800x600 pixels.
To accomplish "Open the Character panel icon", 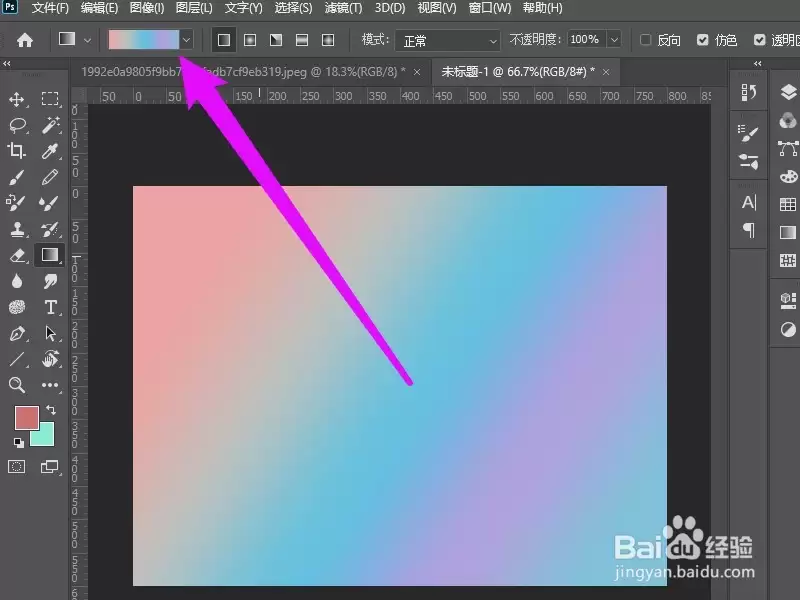I will (748, 203).
